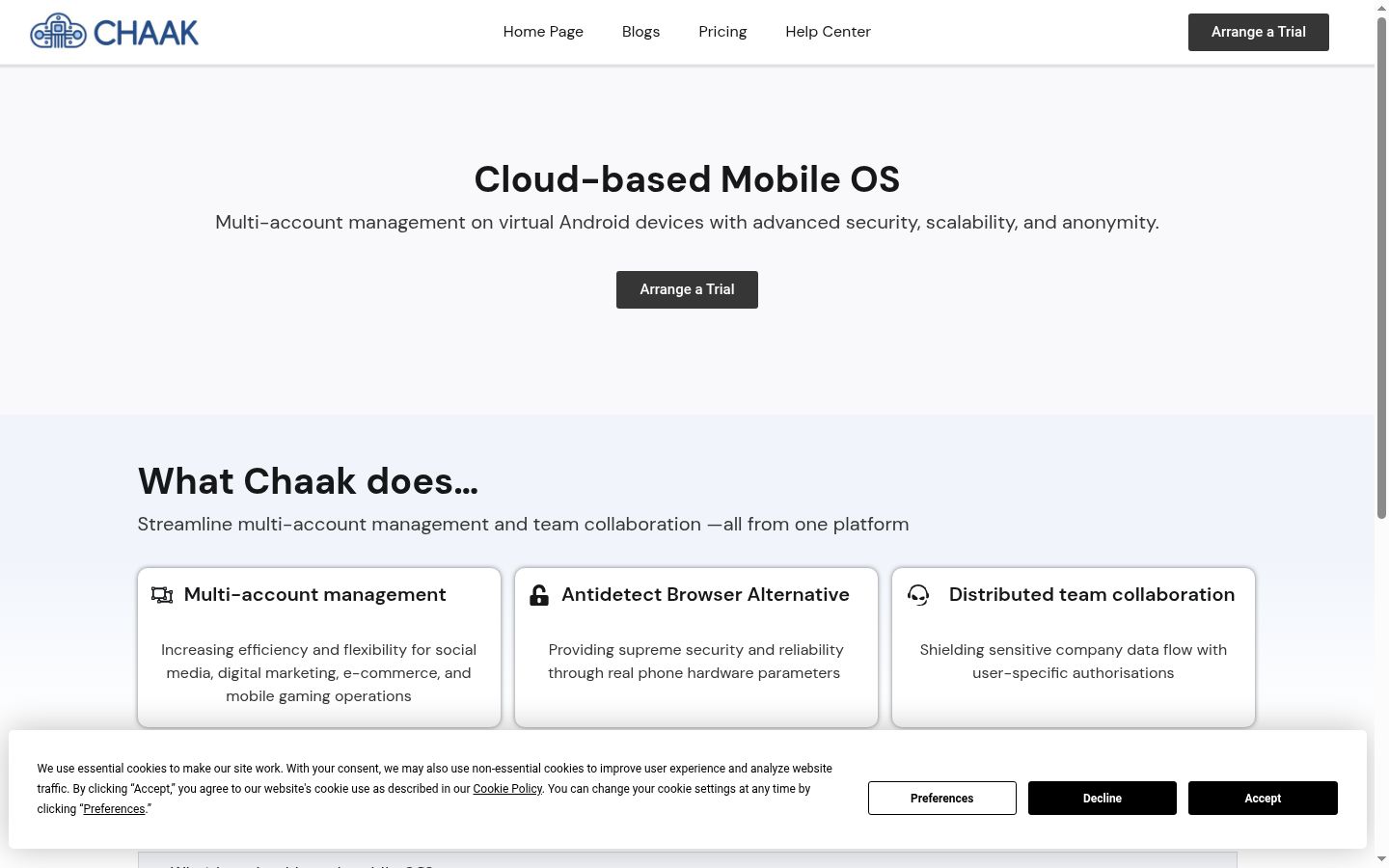Viewport: 1389px width, 868px height.
Task: Open the Home Page nav item
Action: point(543,32)
